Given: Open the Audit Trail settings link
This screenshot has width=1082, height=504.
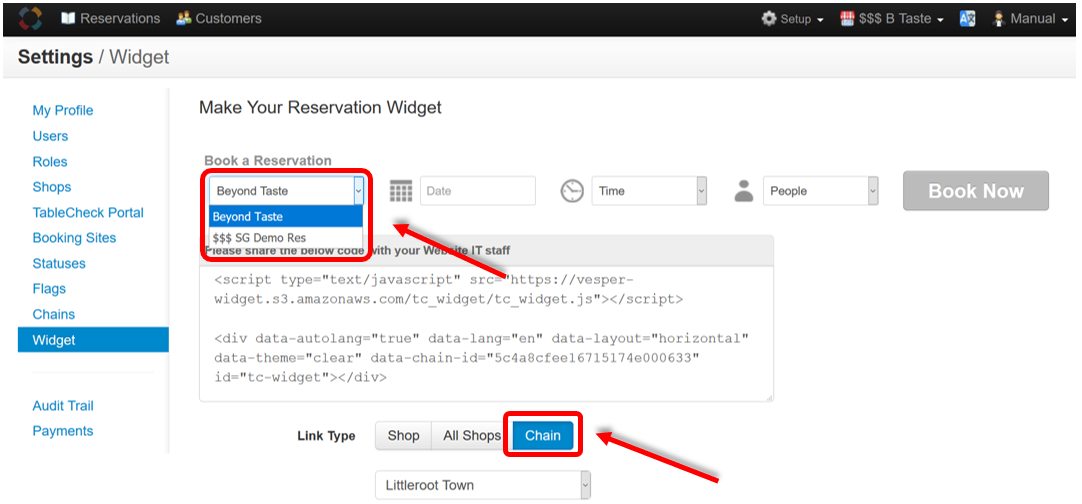Looking at the screenshot, I should tap(63, 406).
